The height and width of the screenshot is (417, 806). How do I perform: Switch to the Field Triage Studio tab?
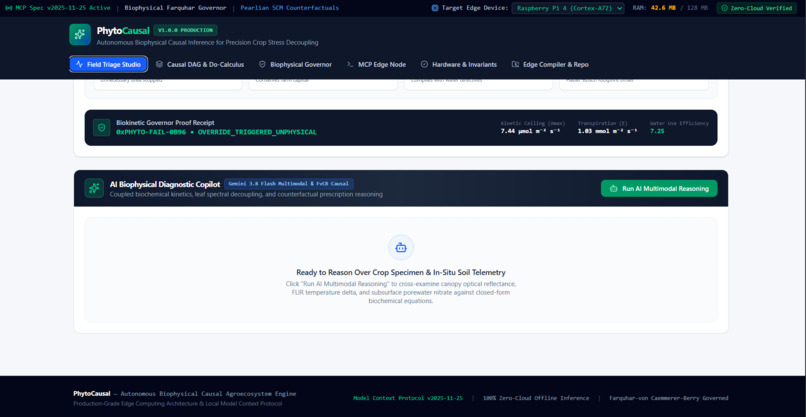(x=108, y=64)
